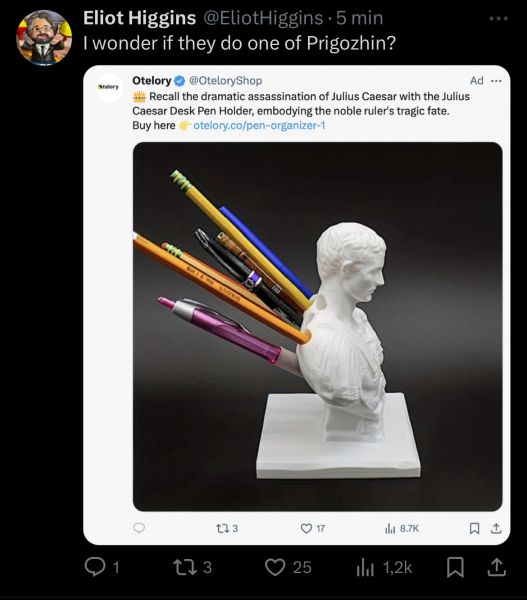Repost the quoted Otelory ad tweet
The image size is (527, 600).
point(221,528)
